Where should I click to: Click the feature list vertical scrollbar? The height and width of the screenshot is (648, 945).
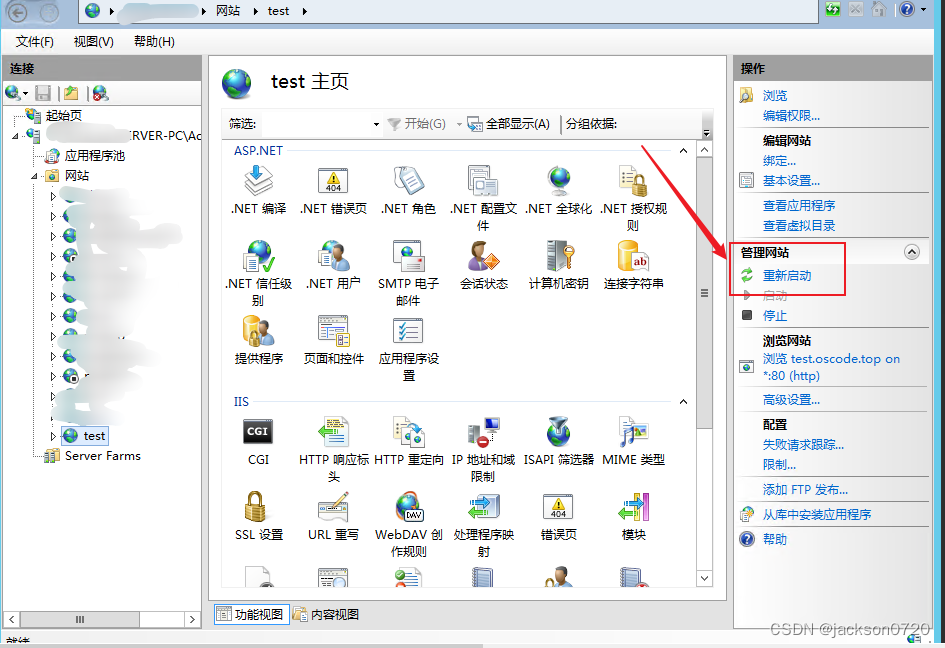tap(704, 293)
